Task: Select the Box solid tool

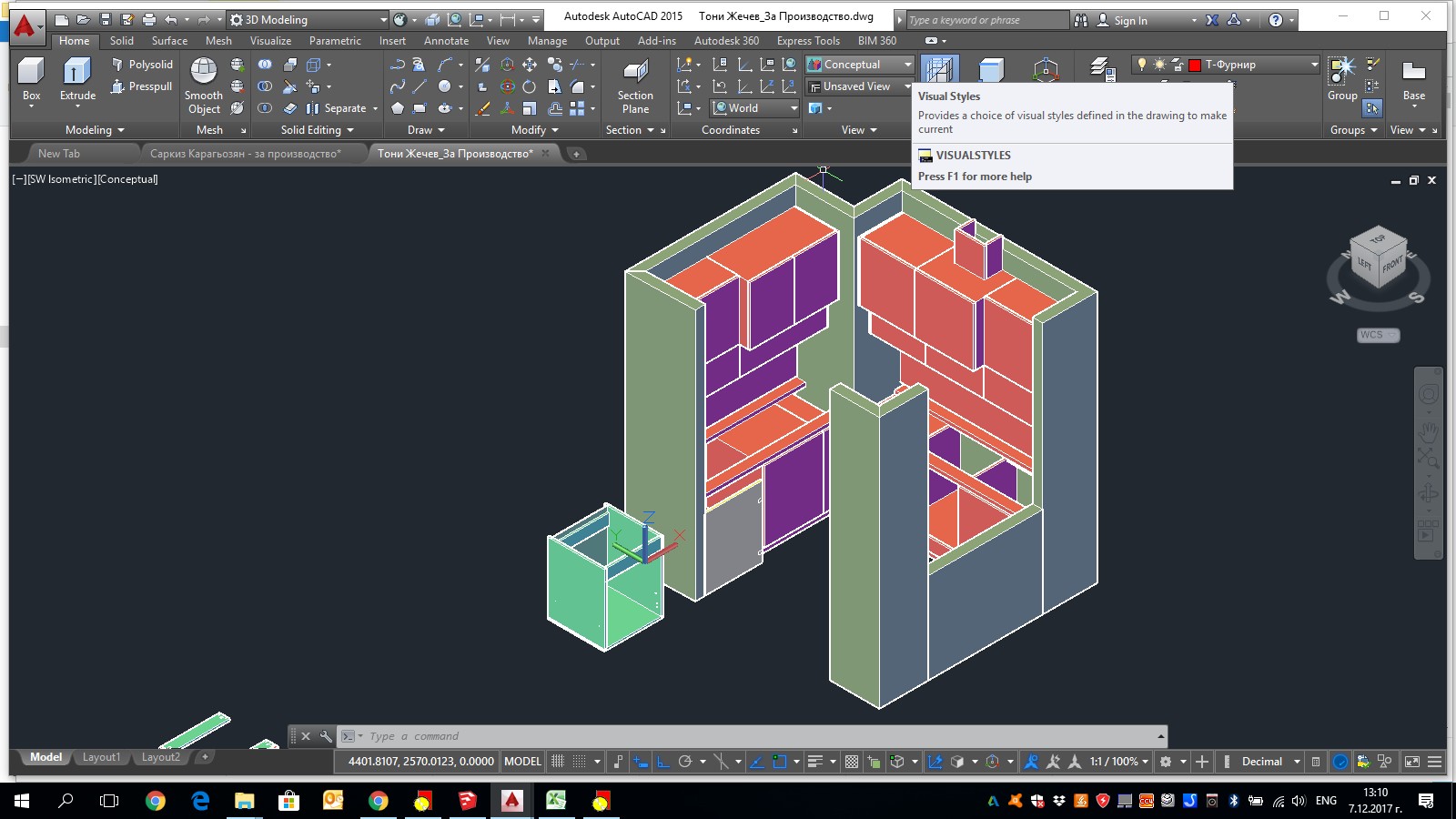Action: click(31, 73)
